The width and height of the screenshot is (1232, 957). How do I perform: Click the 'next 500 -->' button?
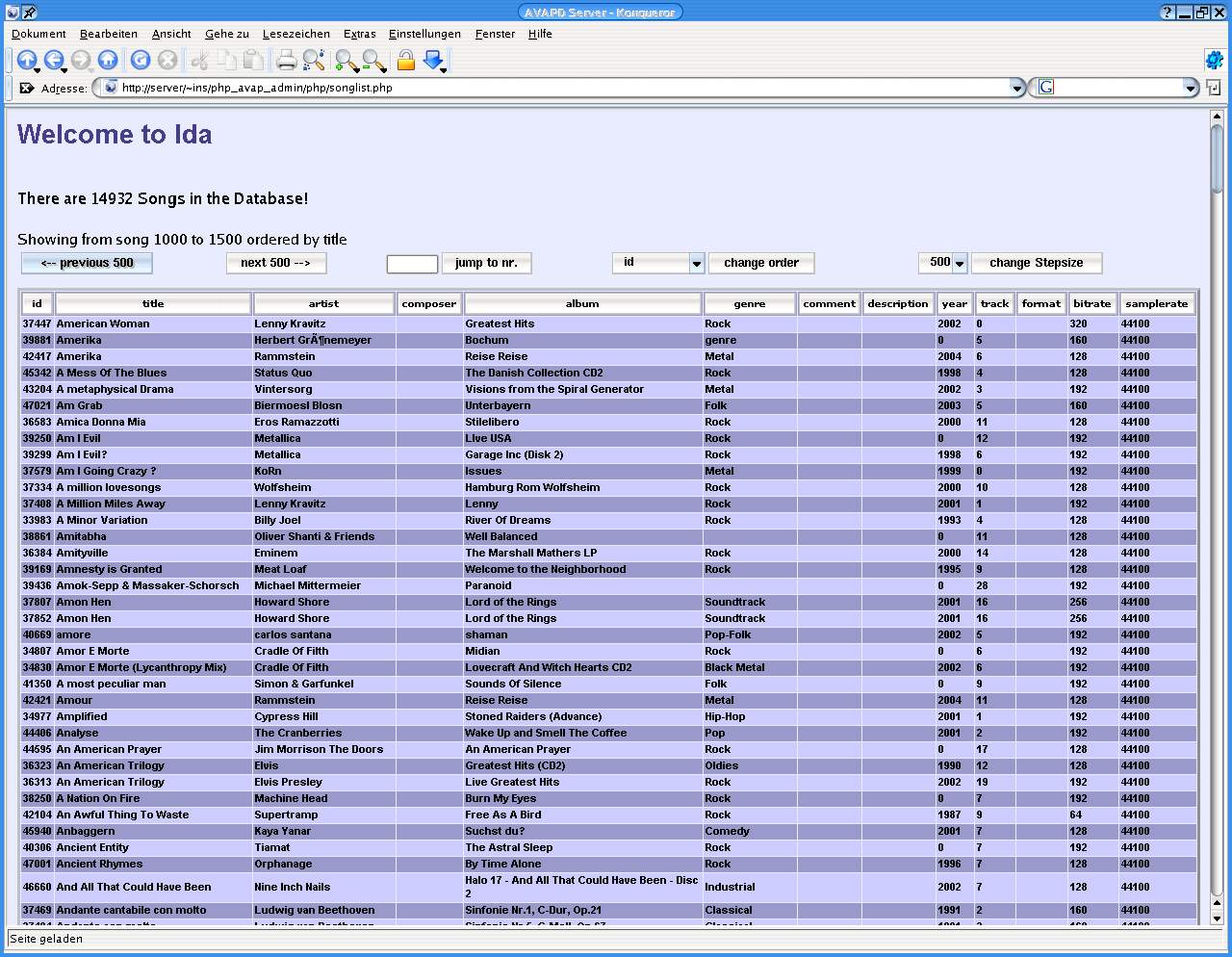(275, 263)
